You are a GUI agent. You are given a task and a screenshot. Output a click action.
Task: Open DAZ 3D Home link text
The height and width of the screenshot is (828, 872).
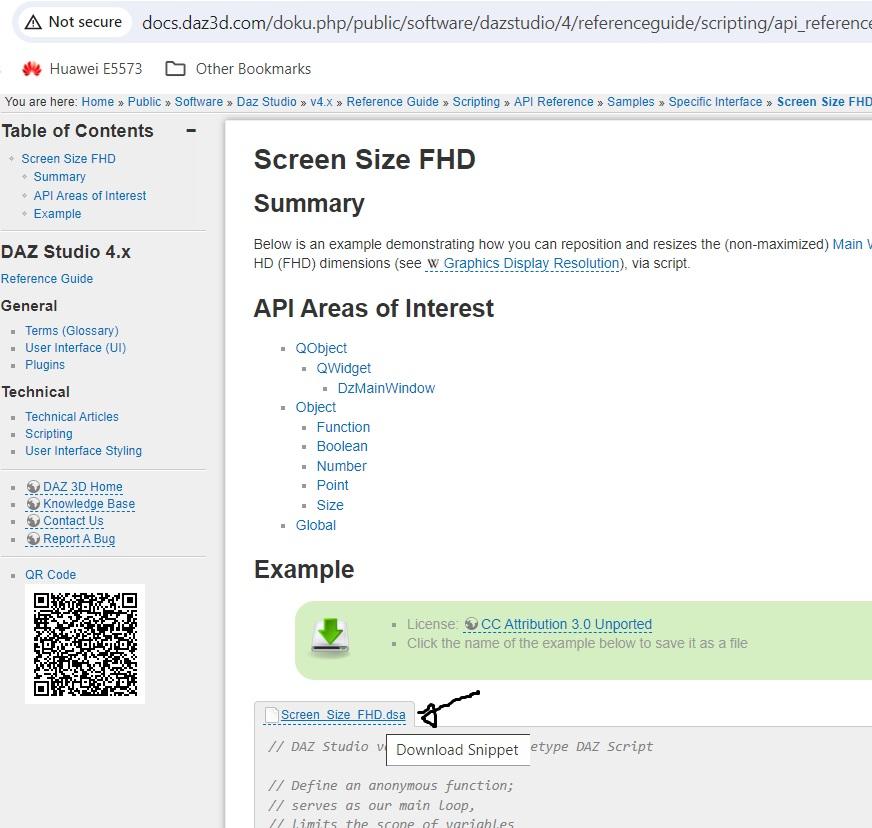(83, 487)
